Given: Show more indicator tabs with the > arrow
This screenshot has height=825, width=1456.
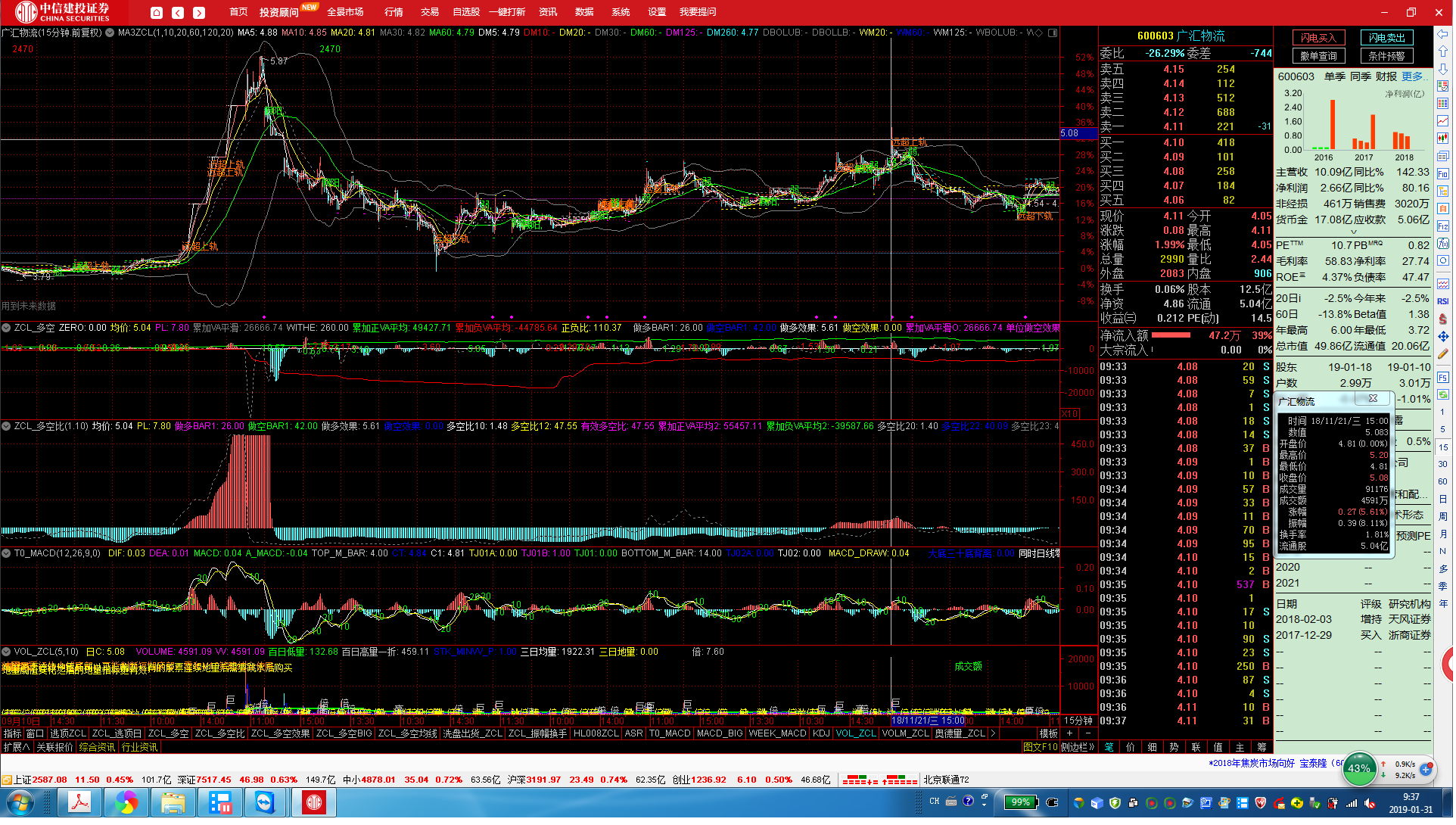Looking at the screenshot, I should pyautogui.click(x=993, y=733).
